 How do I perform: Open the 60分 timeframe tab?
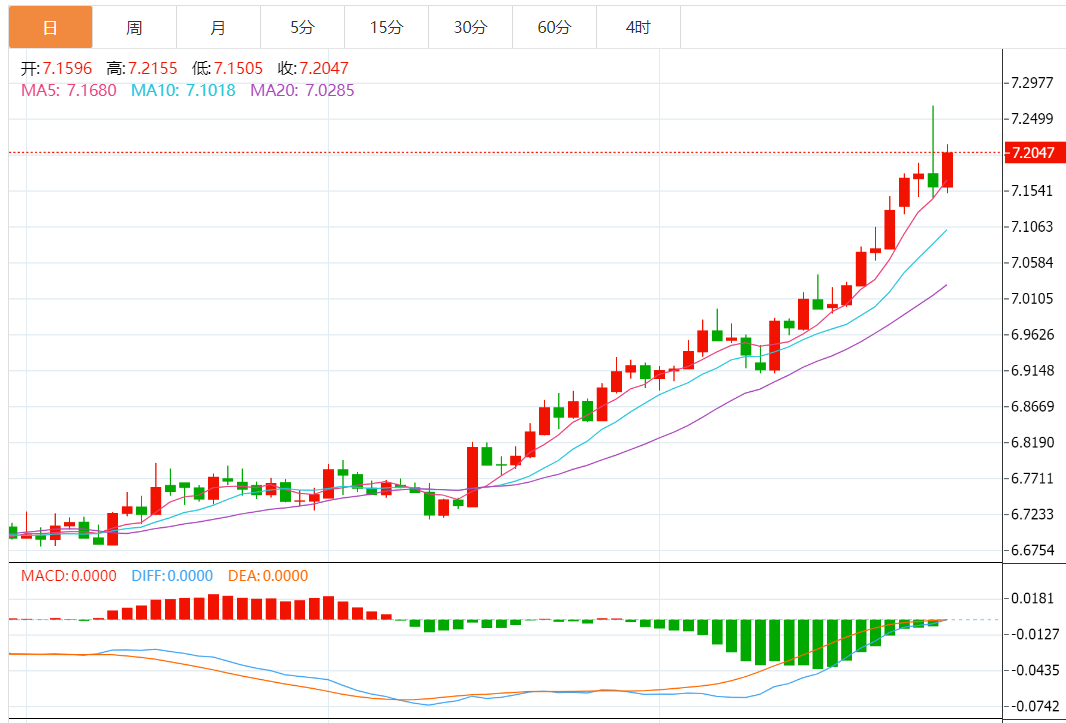pos(554,28)
